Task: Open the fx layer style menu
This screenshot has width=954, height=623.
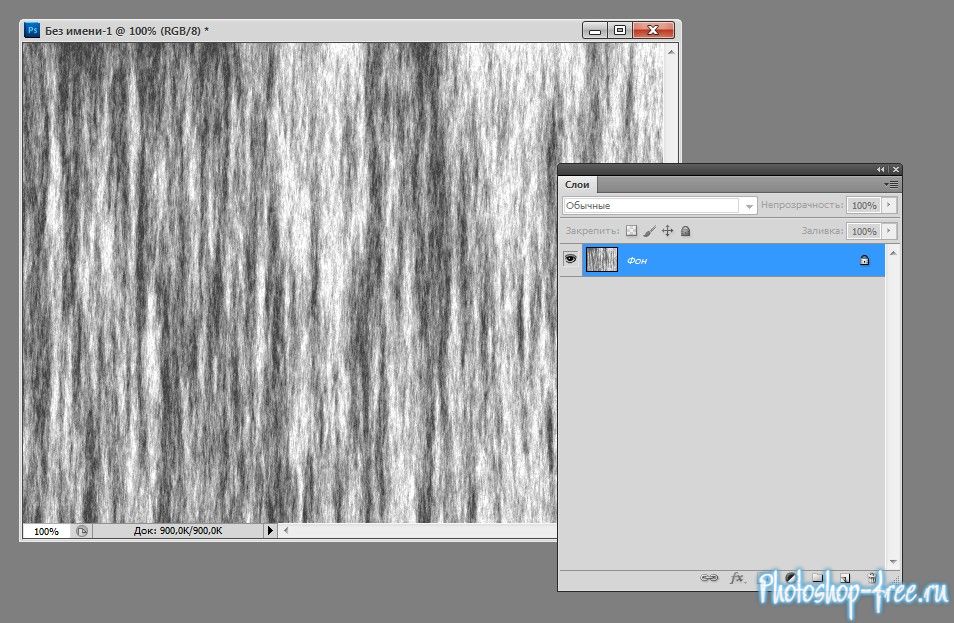Action: (737, 578)
